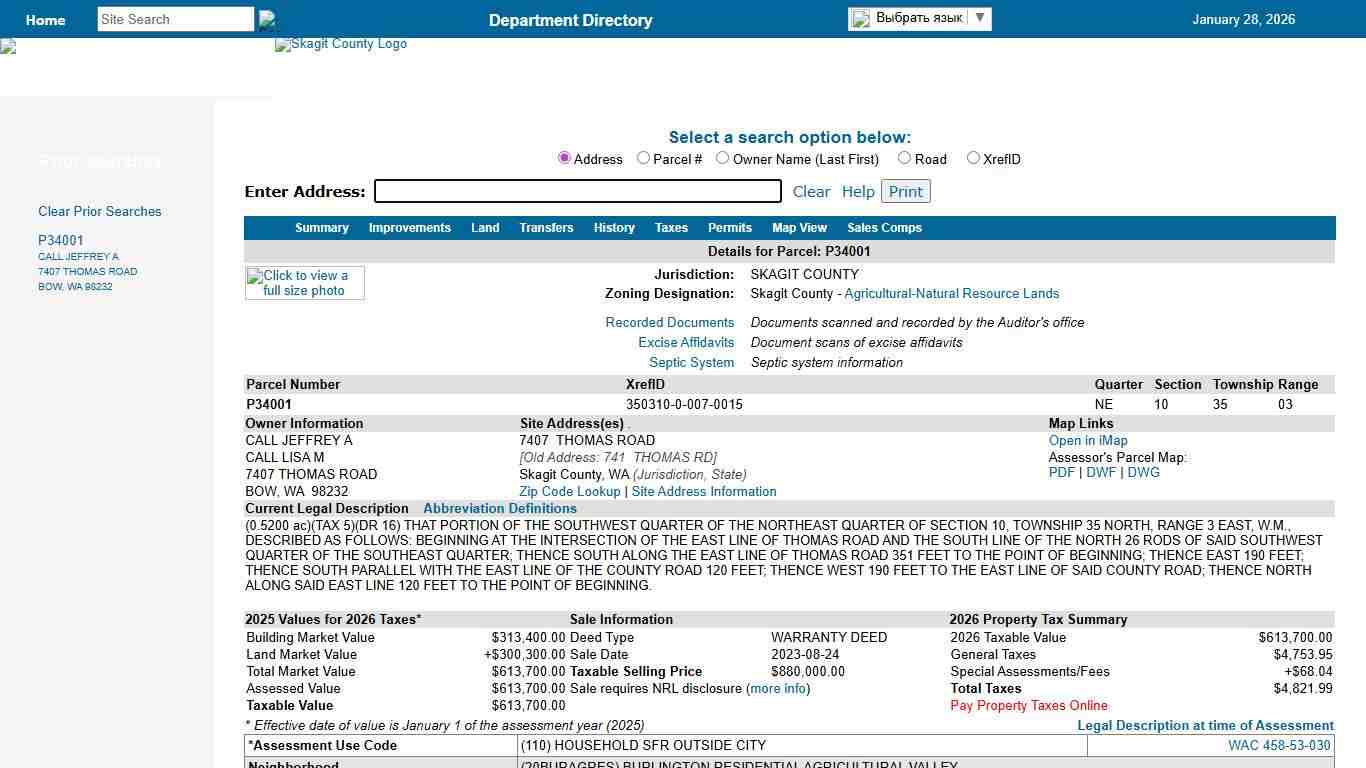Open the full size parcel photo thumbnail
This screenshot has width=1366, height=768.
(304, 283)
